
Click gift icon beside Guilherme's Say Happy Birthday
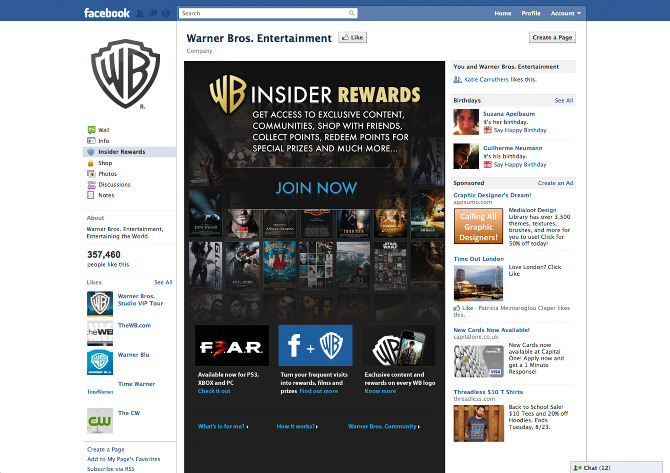487,164
